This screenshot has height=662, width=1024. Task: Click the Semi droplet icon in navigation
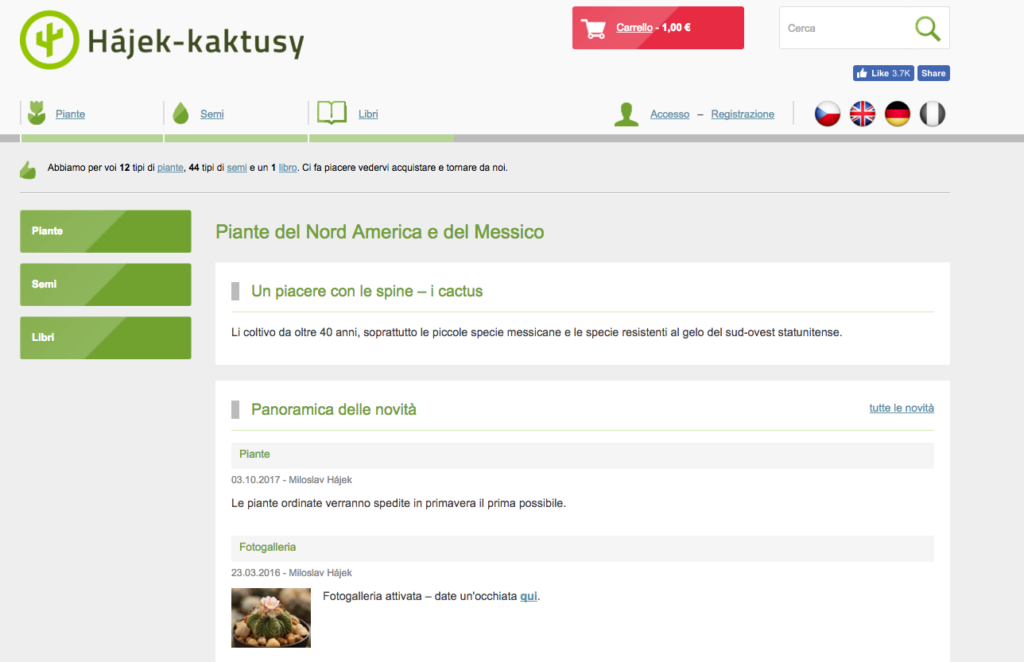pyautogui.click(x=181, y=113)
